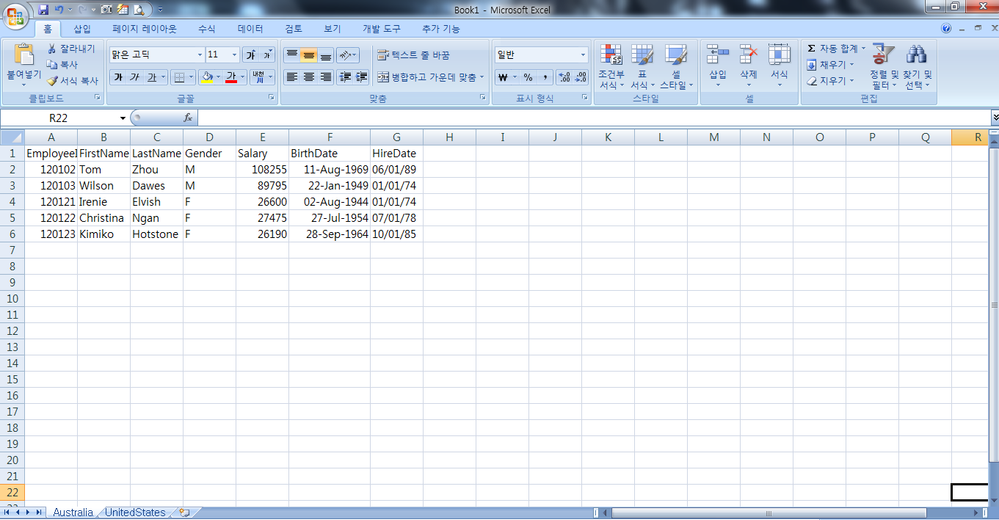Toggle underline (가) formatting
The height and width of the screenshot is (520, 999).
(152, 77)
